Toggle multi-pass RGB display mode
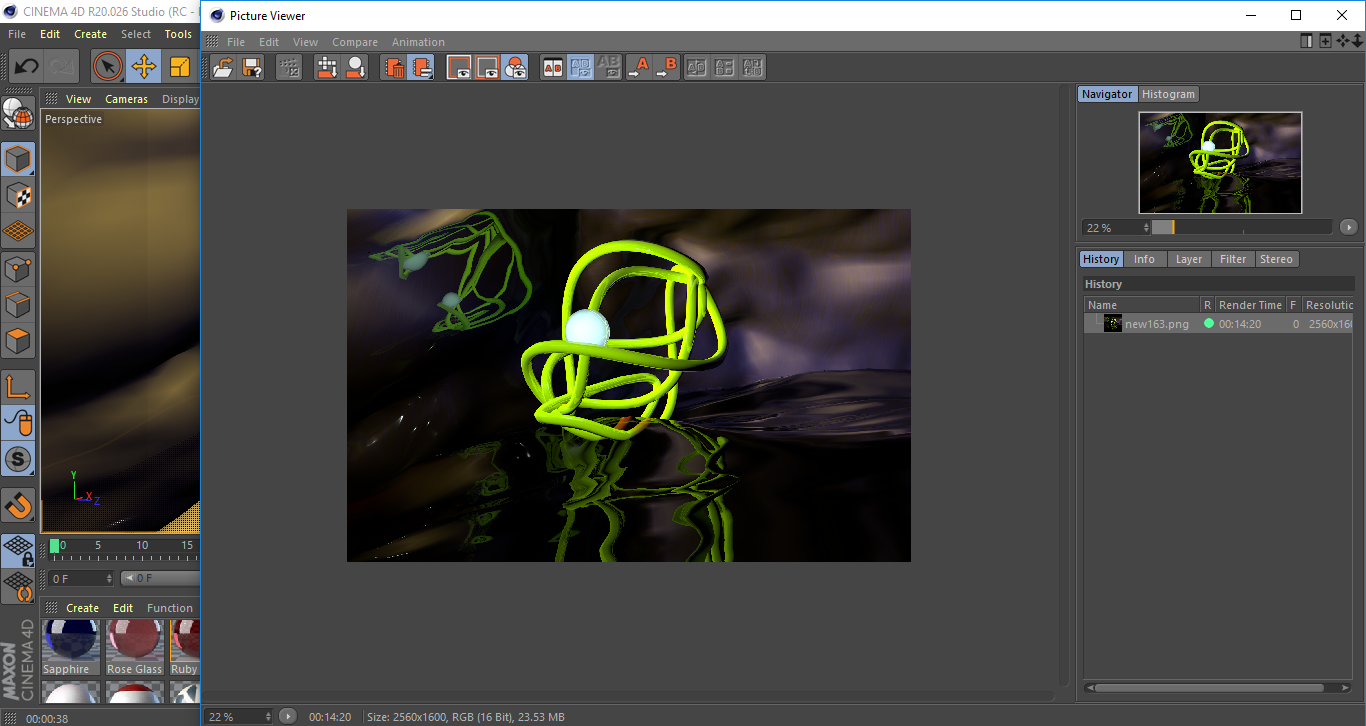Screen dimensions: 1366x726 tap(515, 67)
